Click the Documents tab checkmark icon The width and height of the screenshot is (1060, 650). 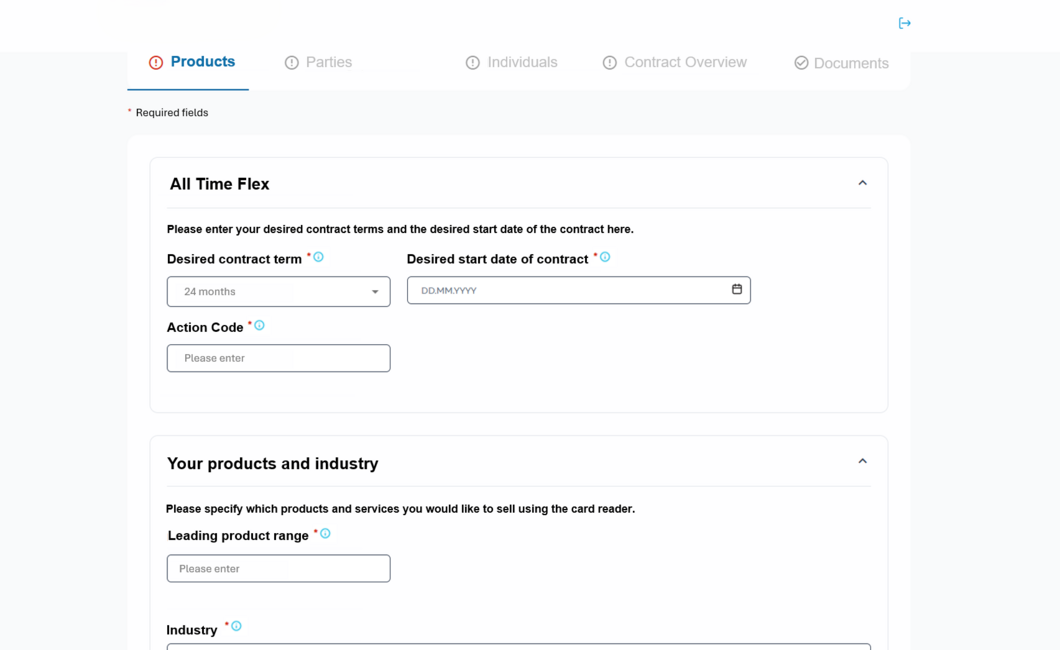pyautogui.click(x=801, y=63)
